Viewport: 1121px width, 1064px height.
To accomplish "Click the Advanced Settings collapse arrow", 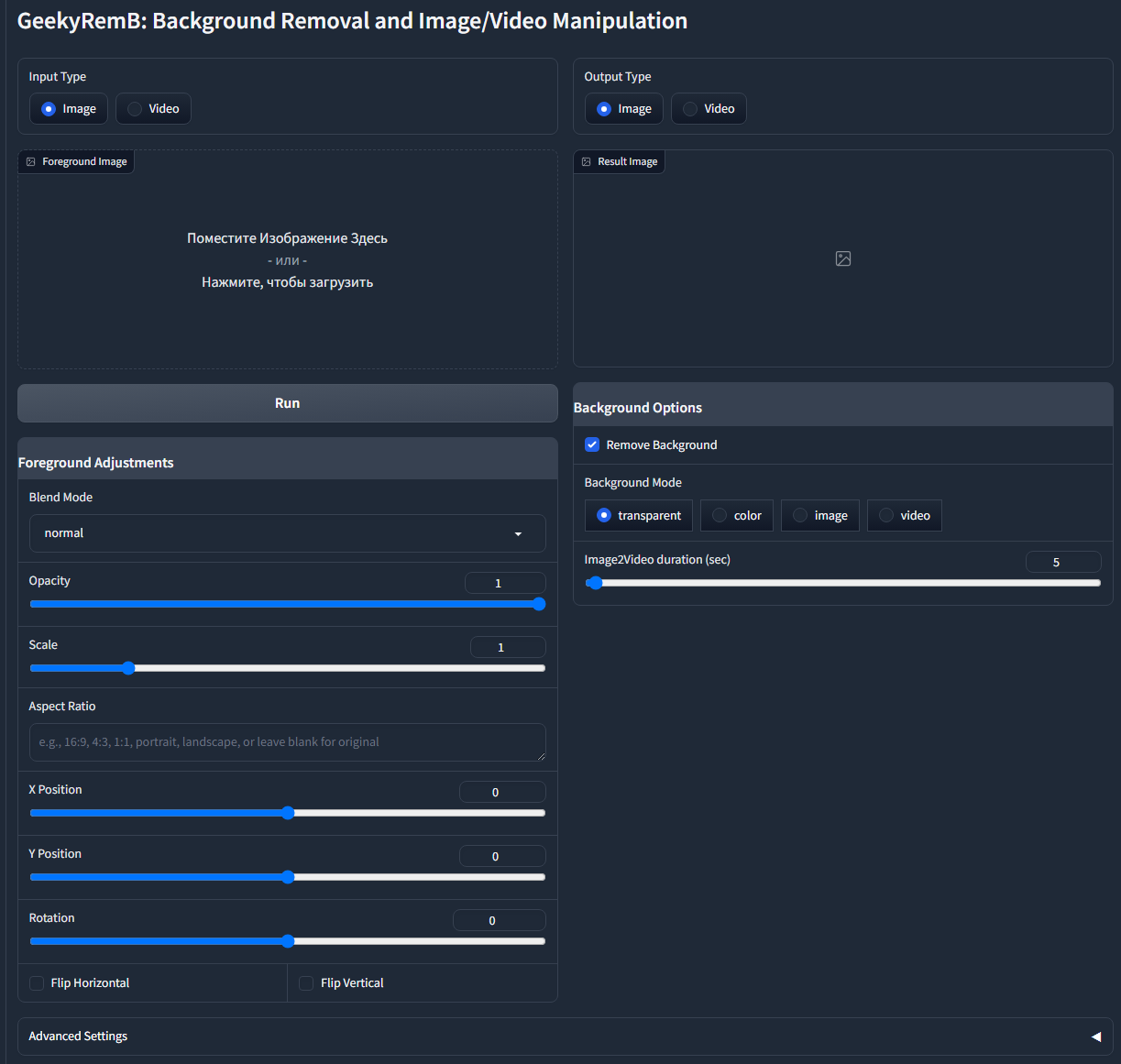I will 1095,1037.
